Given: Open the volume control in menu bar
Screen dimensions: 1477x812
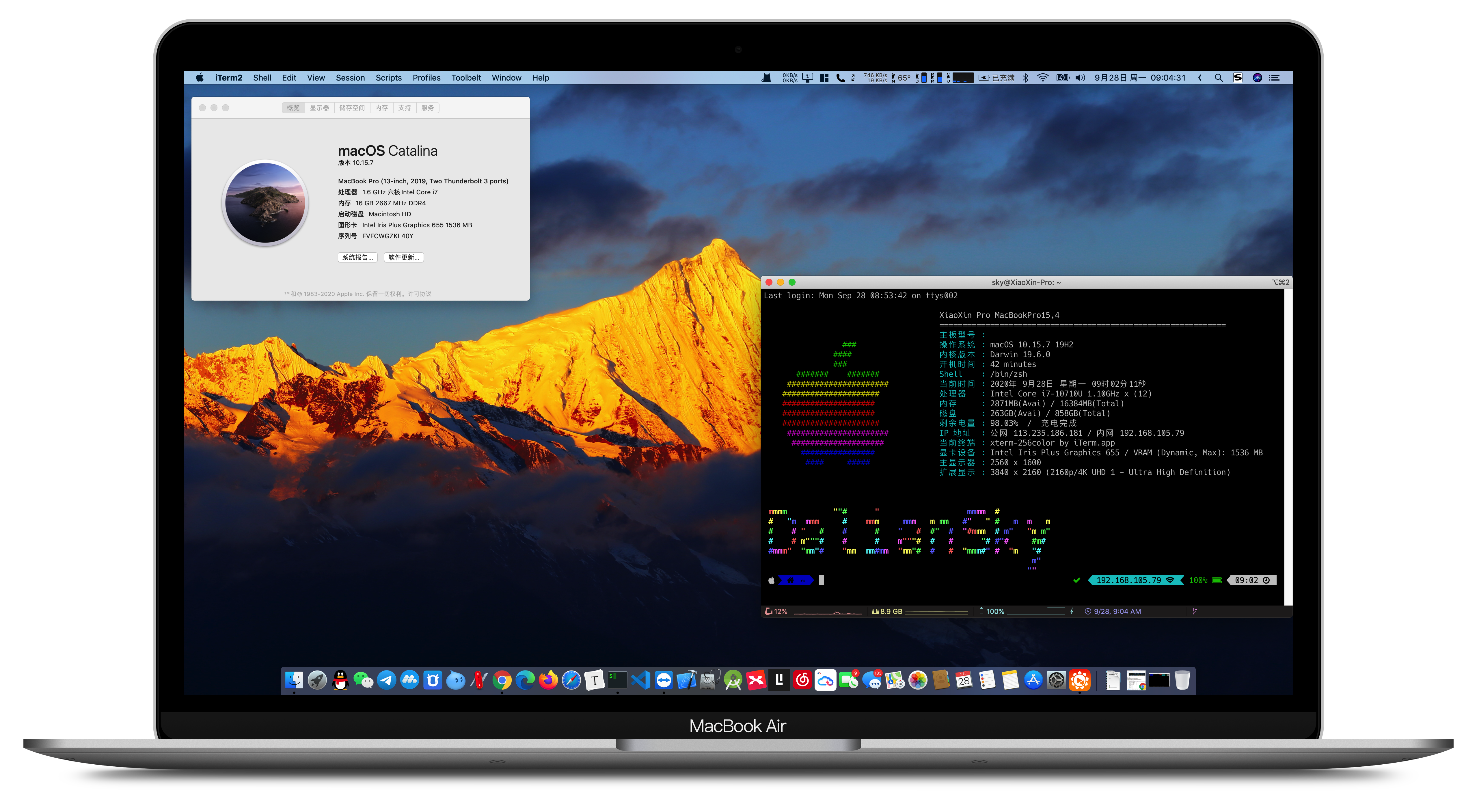Looking at the screenshot, I should [x=1080, y=78].
